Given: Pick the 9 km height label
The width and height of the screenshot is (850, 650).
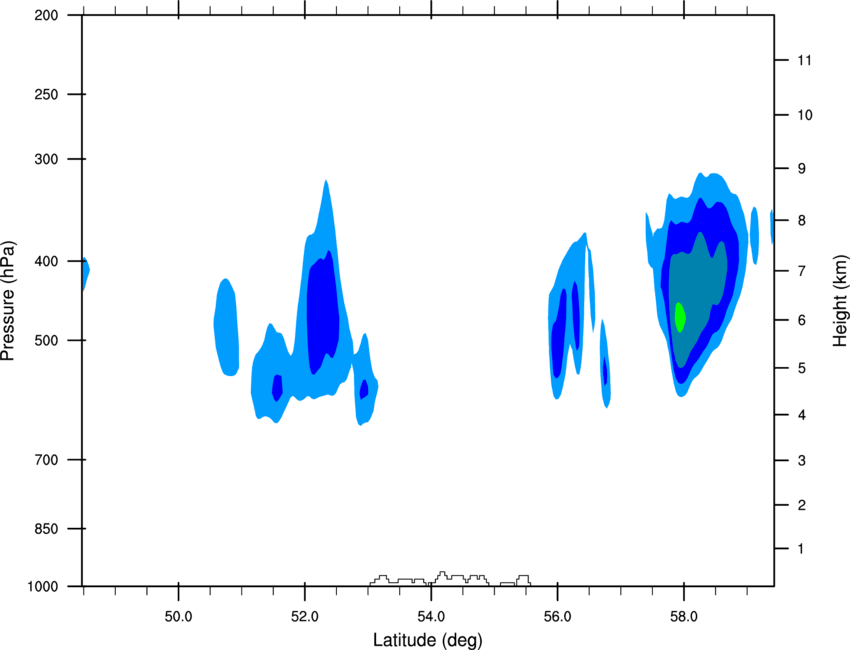Looking at the screenshot, I should point(802,169).
